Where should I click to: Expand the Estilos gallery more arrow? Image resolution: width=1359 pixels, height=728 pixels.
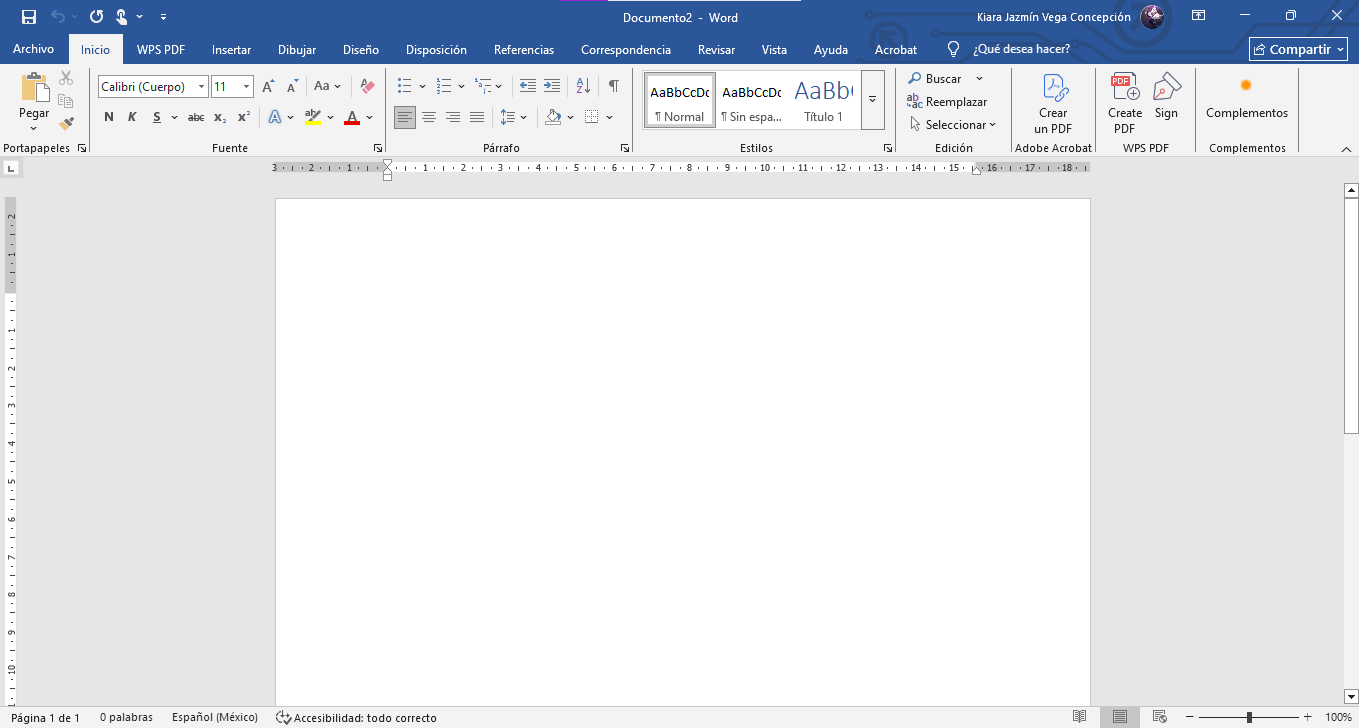coord(872,100)
